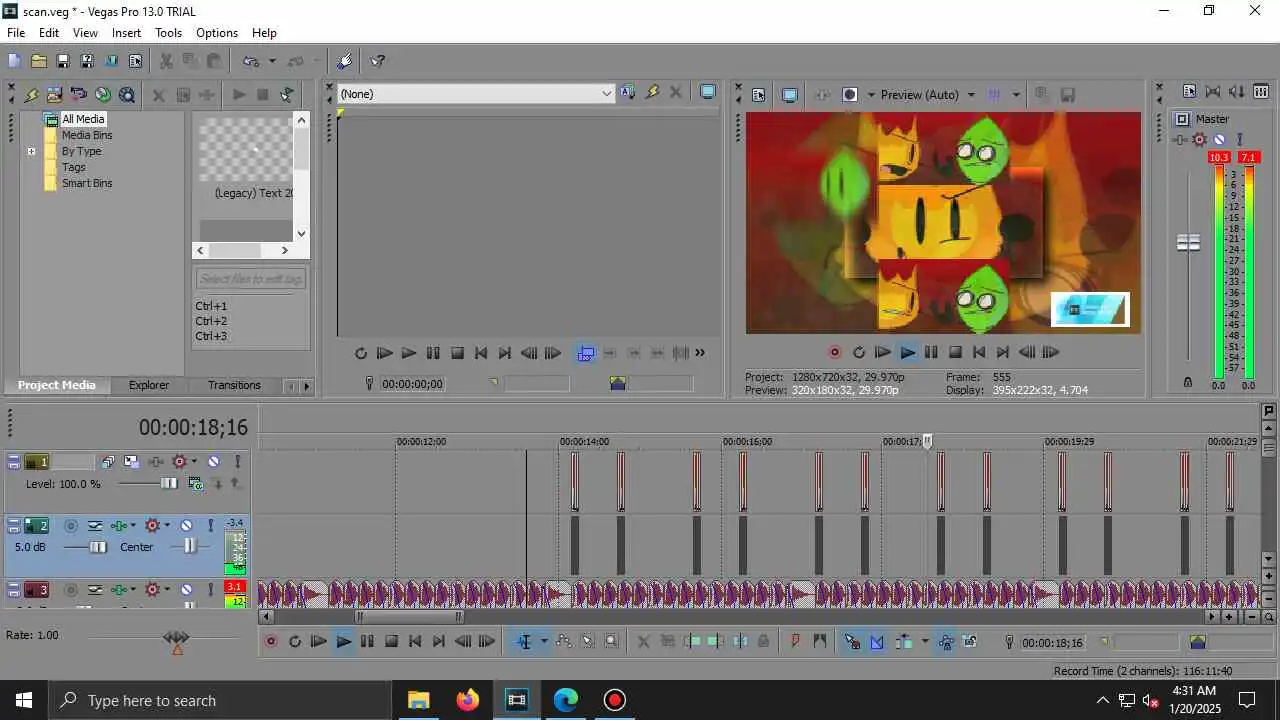Adjust track 1 Level slider

[x=169, y=483]
